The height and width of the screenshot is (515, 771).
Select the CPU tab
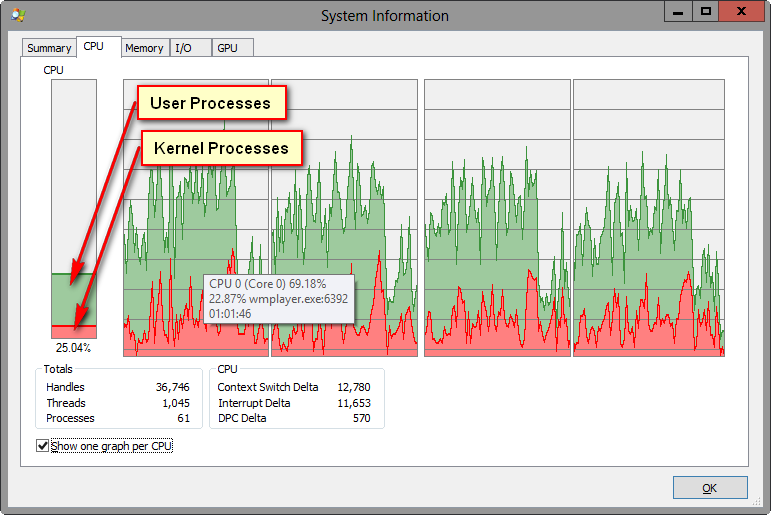click(x=94, y=47)
